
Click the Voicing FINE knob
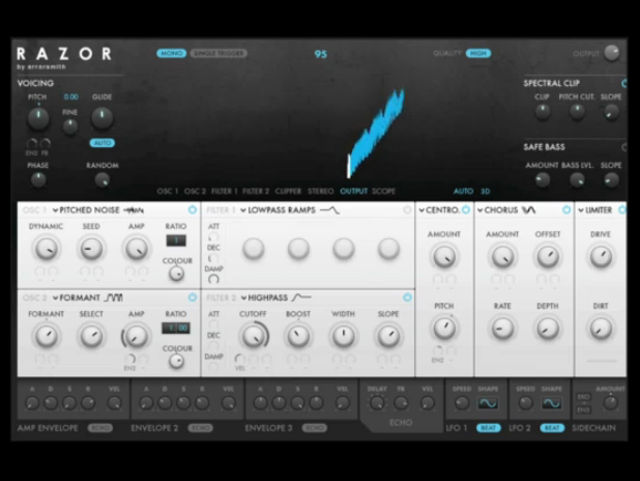(x=70, y=126)
